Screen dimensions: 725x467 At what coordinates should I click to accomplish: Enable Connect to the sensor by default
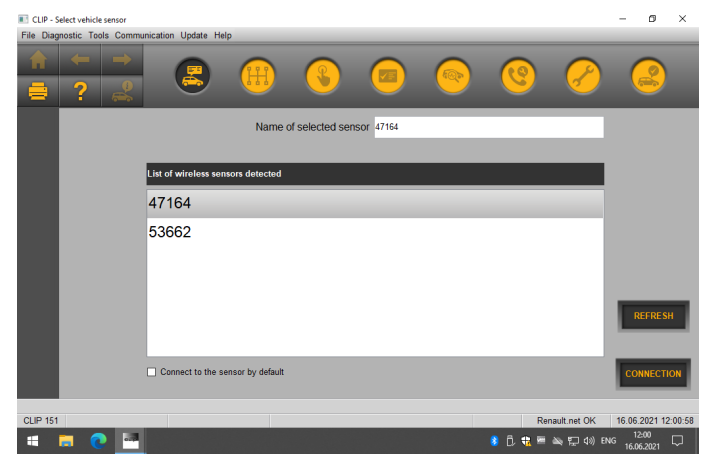point(151,372)
